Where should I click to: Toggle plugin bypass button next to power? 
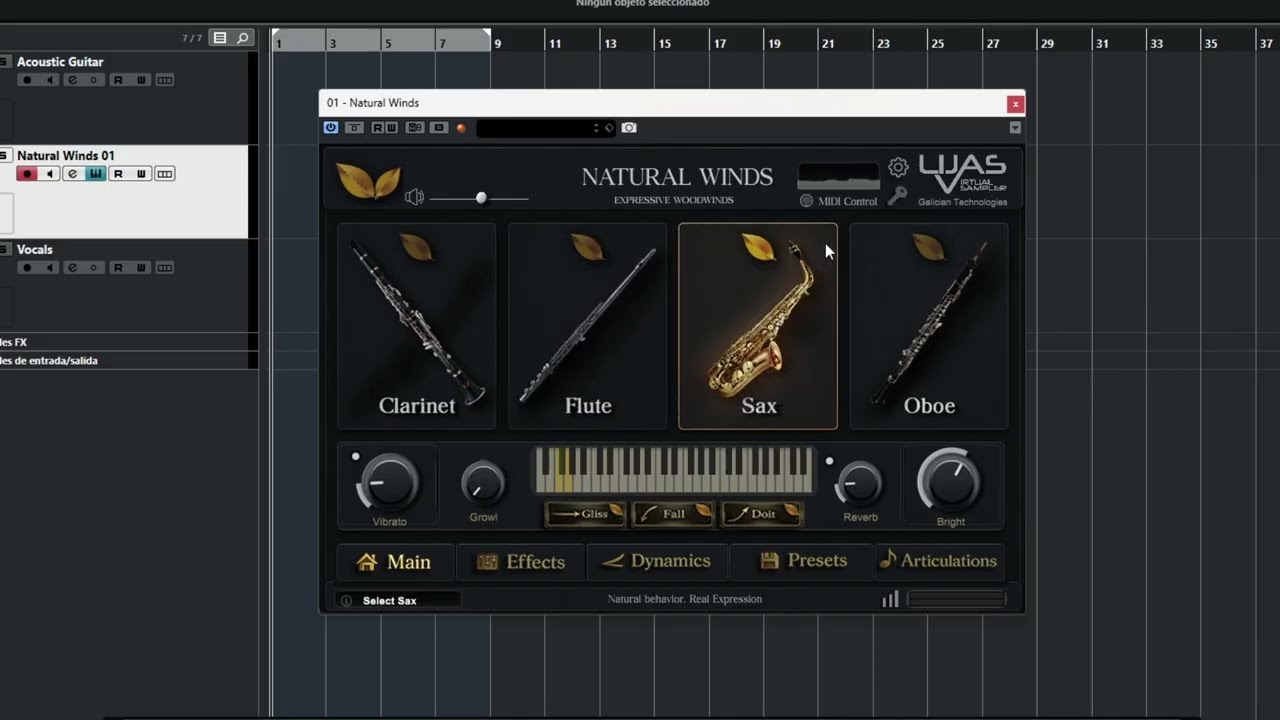(x=354, y=128)
